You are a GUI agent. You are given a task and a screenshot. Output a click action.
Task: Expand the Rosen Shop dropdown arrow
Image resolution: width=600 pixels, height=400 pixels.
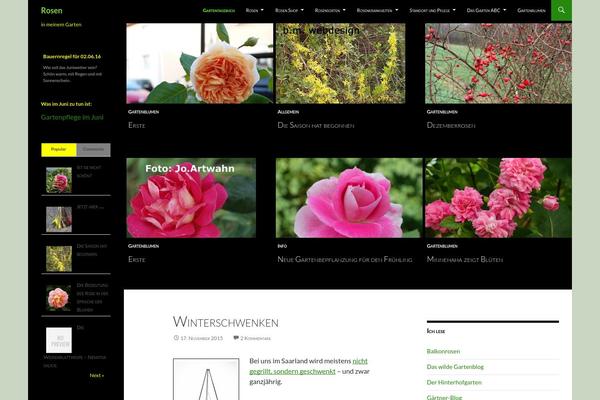(x=302, y=10)
